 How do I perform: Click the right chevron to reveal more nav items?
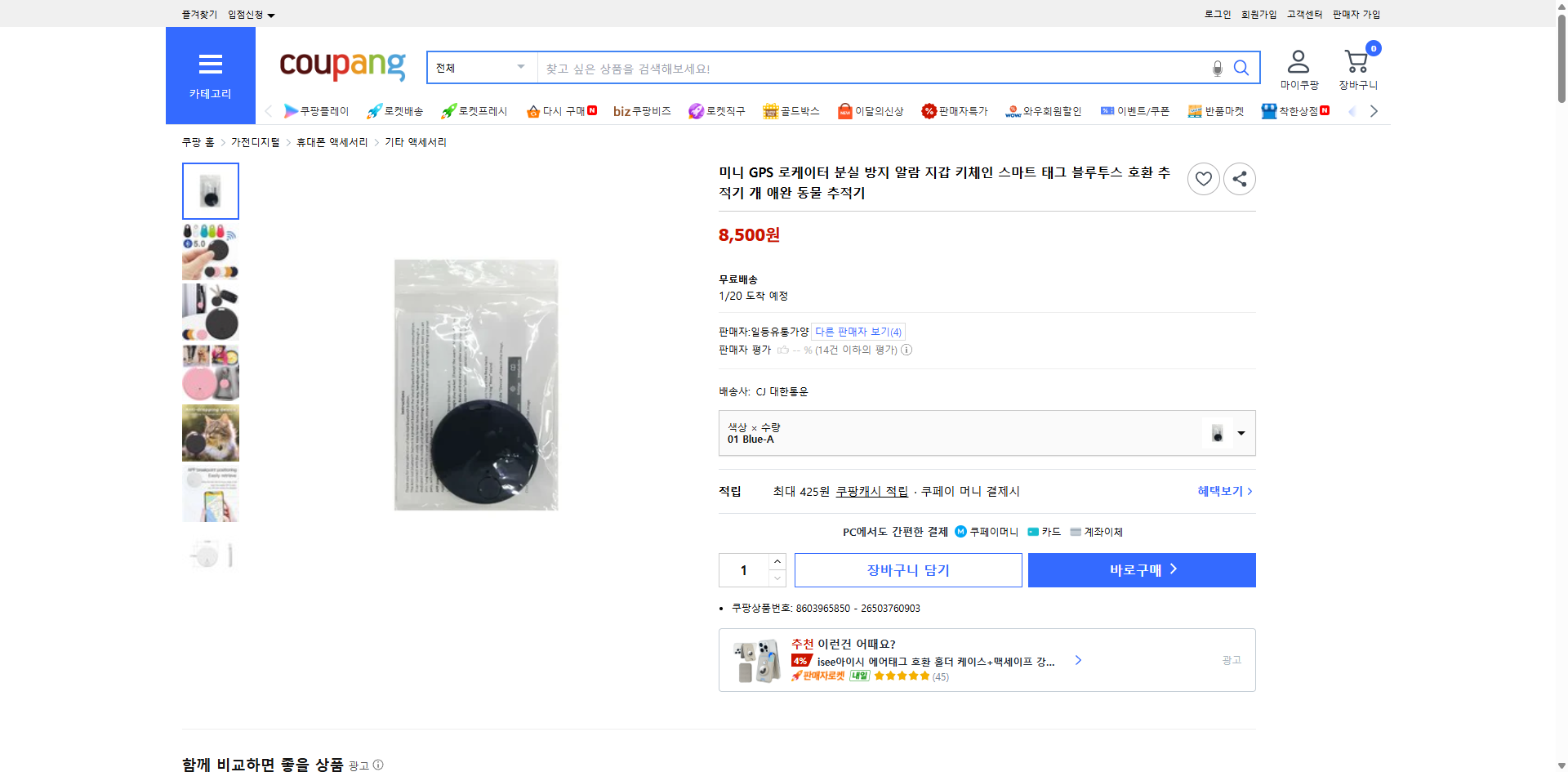pyautogui.click(x=1374, y=110)
